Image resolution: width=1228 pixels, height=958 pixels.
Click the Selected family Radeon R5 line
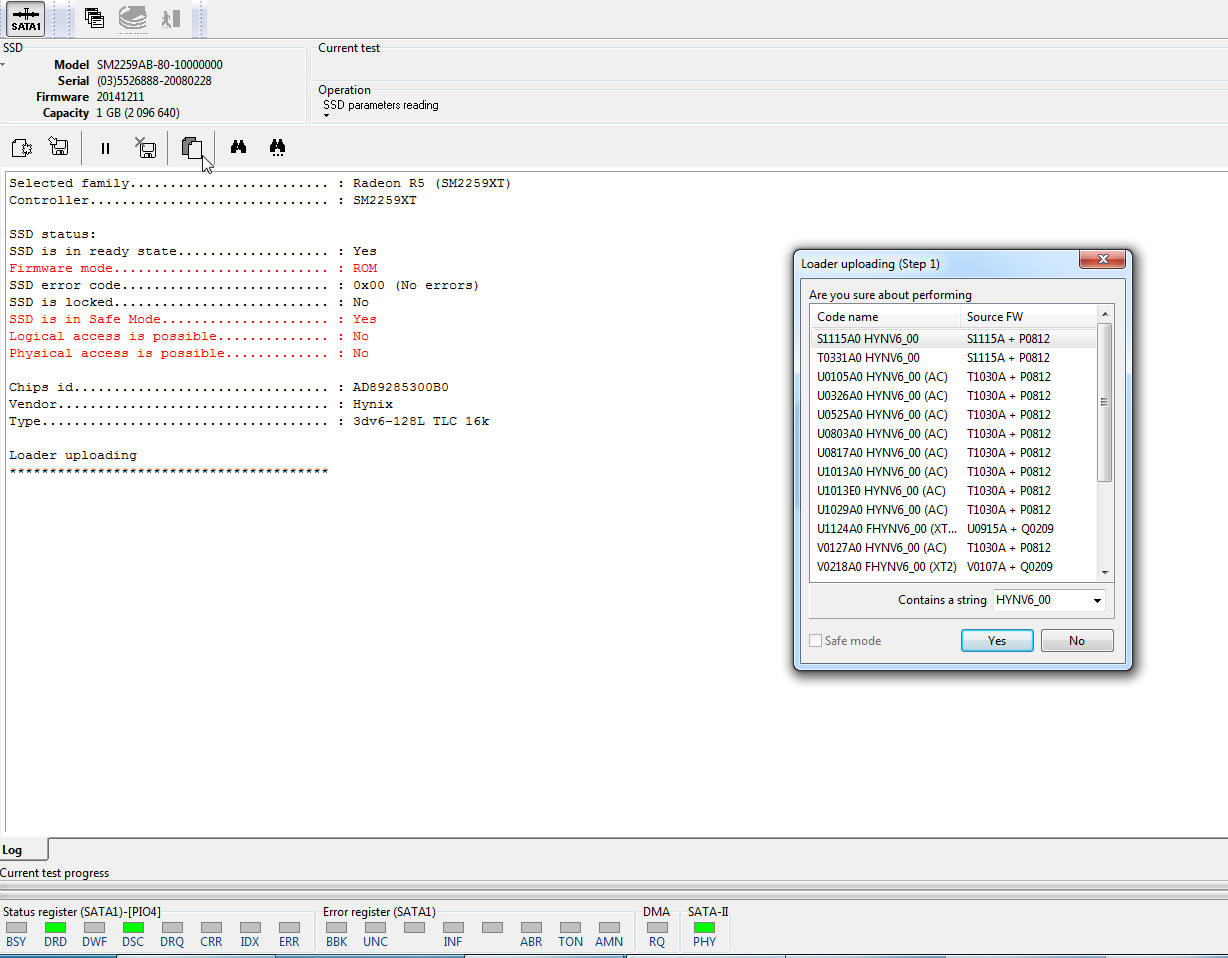pos(260,183)
